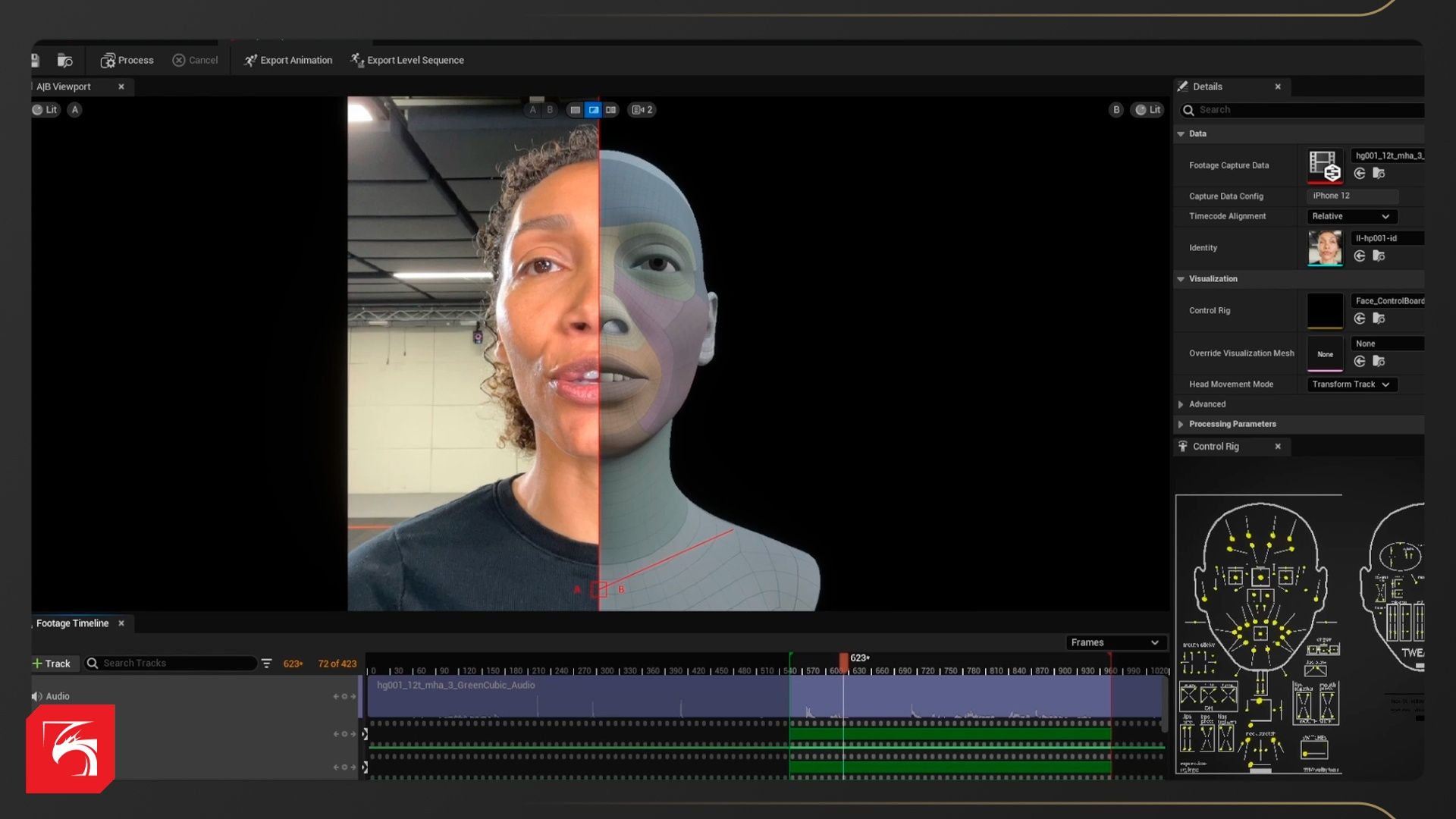Select the single view mode icon
Image resolution: width=1456 pixels, height=819 pixels.
click(x=576, y=110)
